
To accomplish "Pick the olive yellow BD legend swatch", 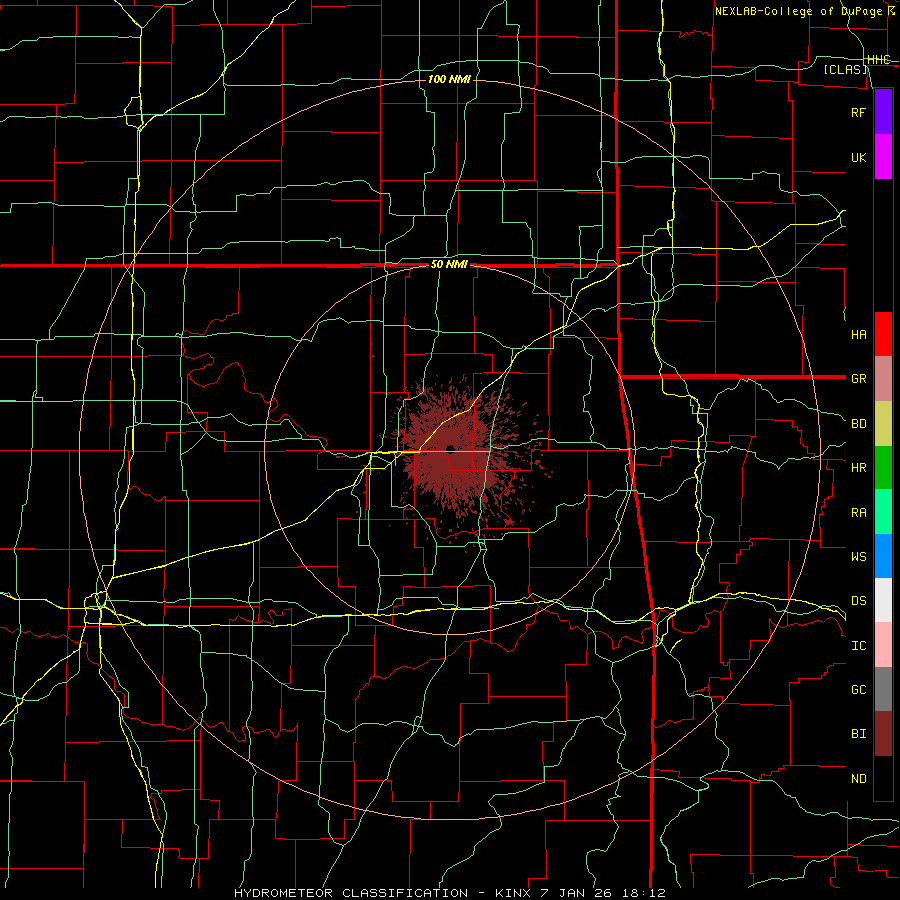I will [x=883, y=424].
